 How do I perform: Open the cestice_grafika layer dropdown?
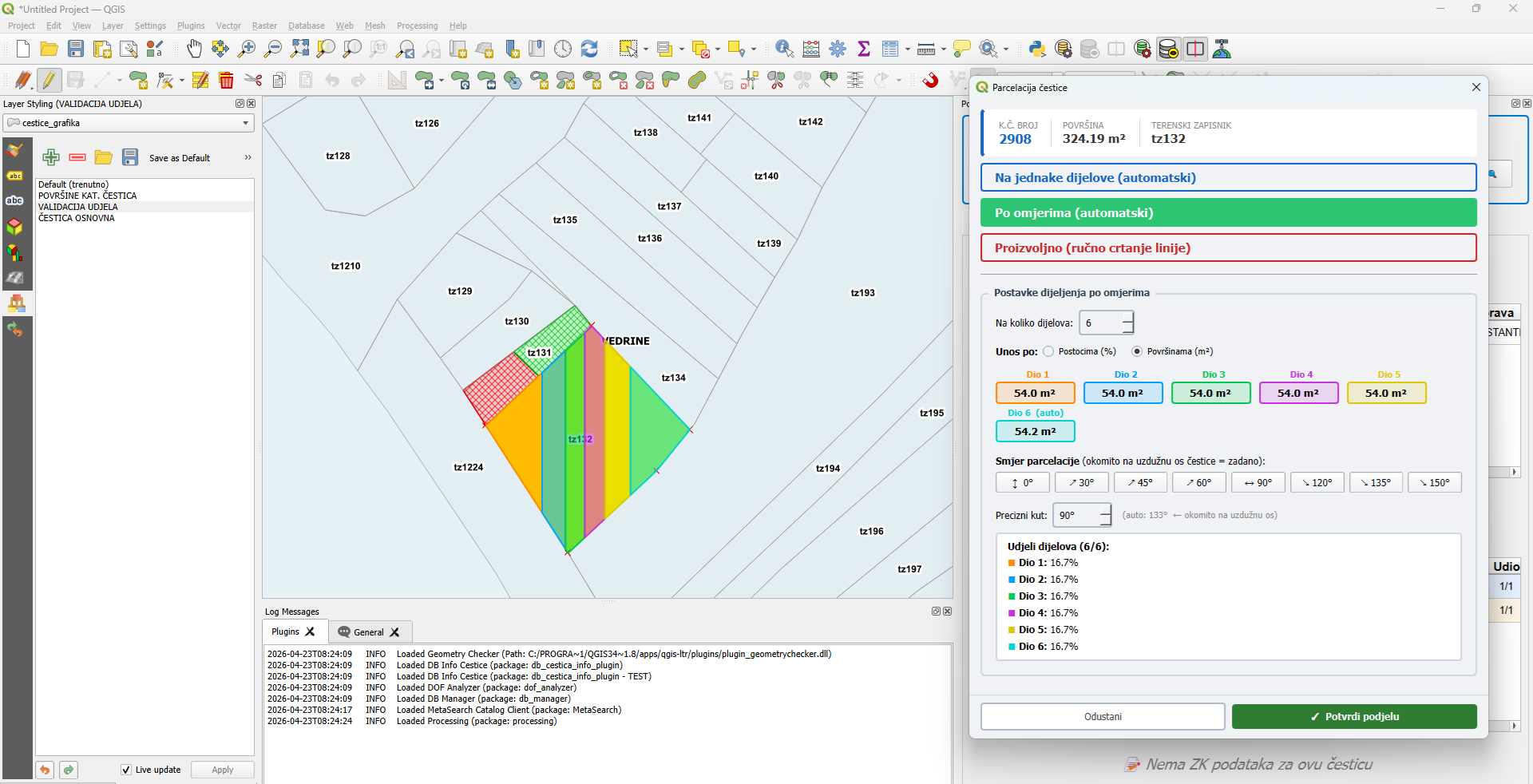(129, 123)
